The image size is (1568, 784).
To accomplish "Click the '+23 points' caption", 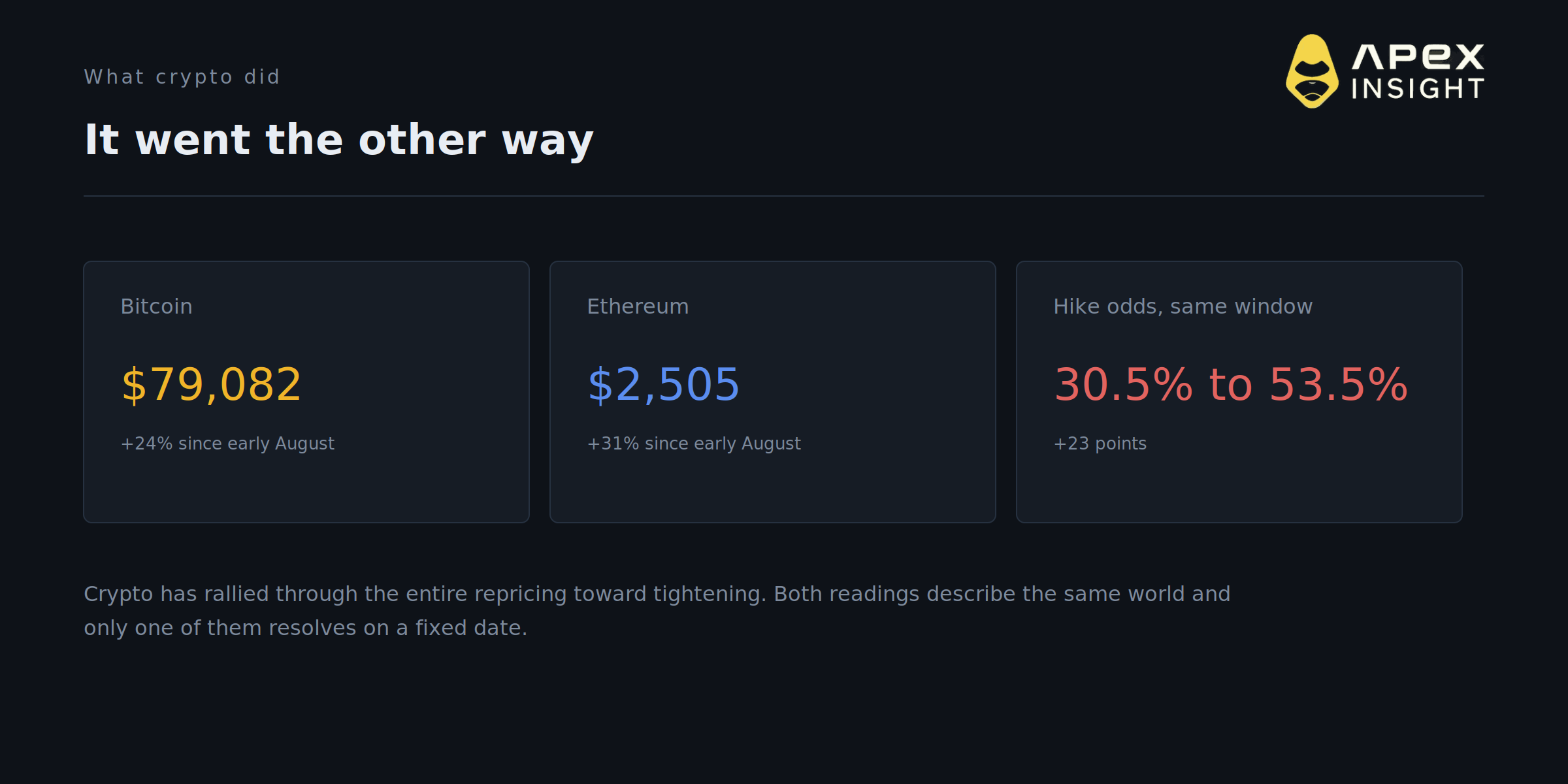I will tap(1100, 444).
